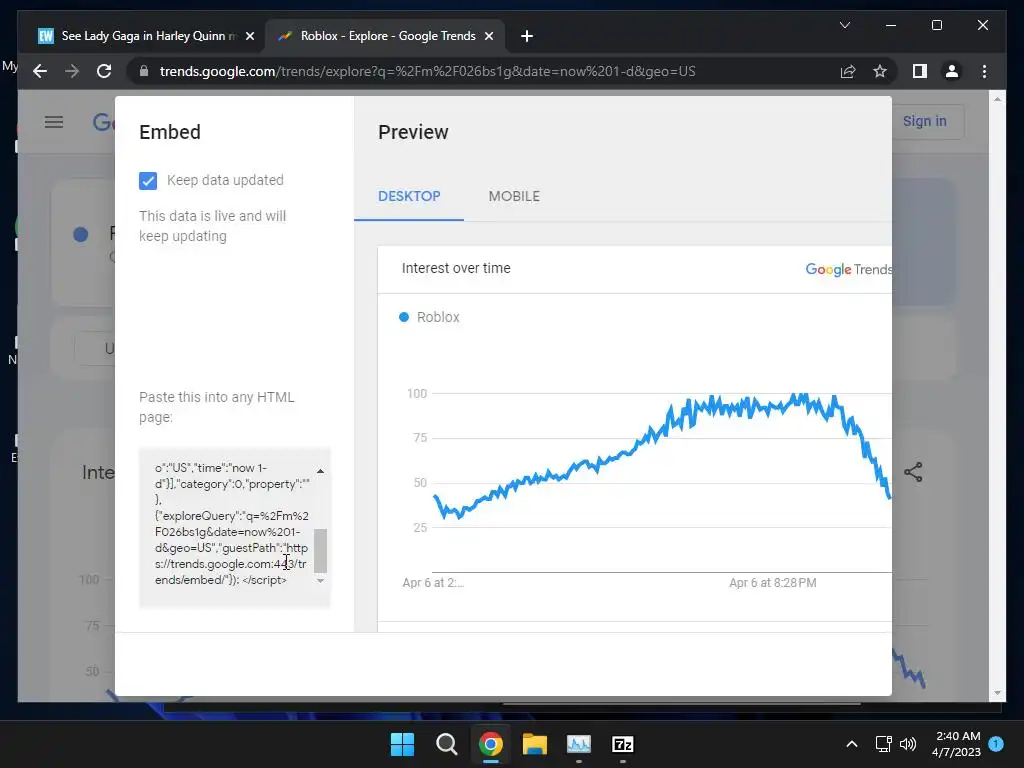This screenshot has height=768, width=1024.
Task: Reload the Google Trends page
Action: coord(104,71)
